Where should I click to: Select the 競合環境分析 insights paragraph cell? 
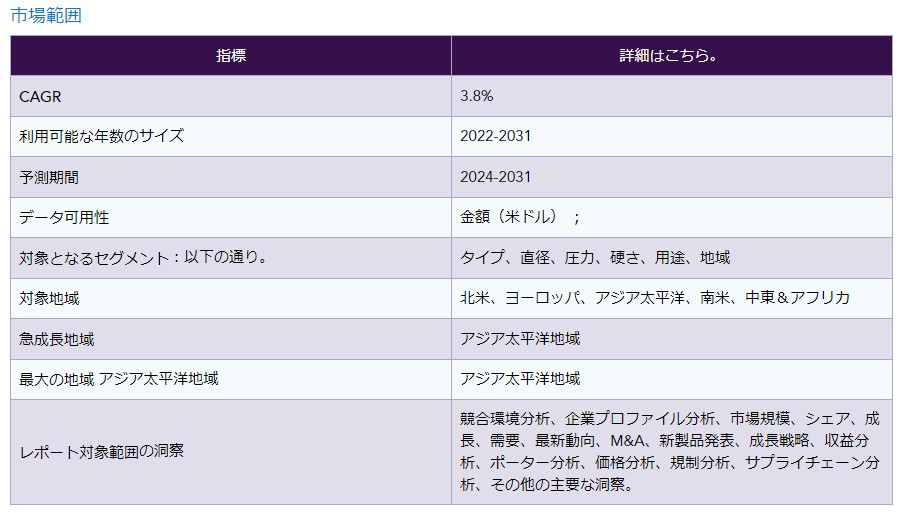(672, 452)
